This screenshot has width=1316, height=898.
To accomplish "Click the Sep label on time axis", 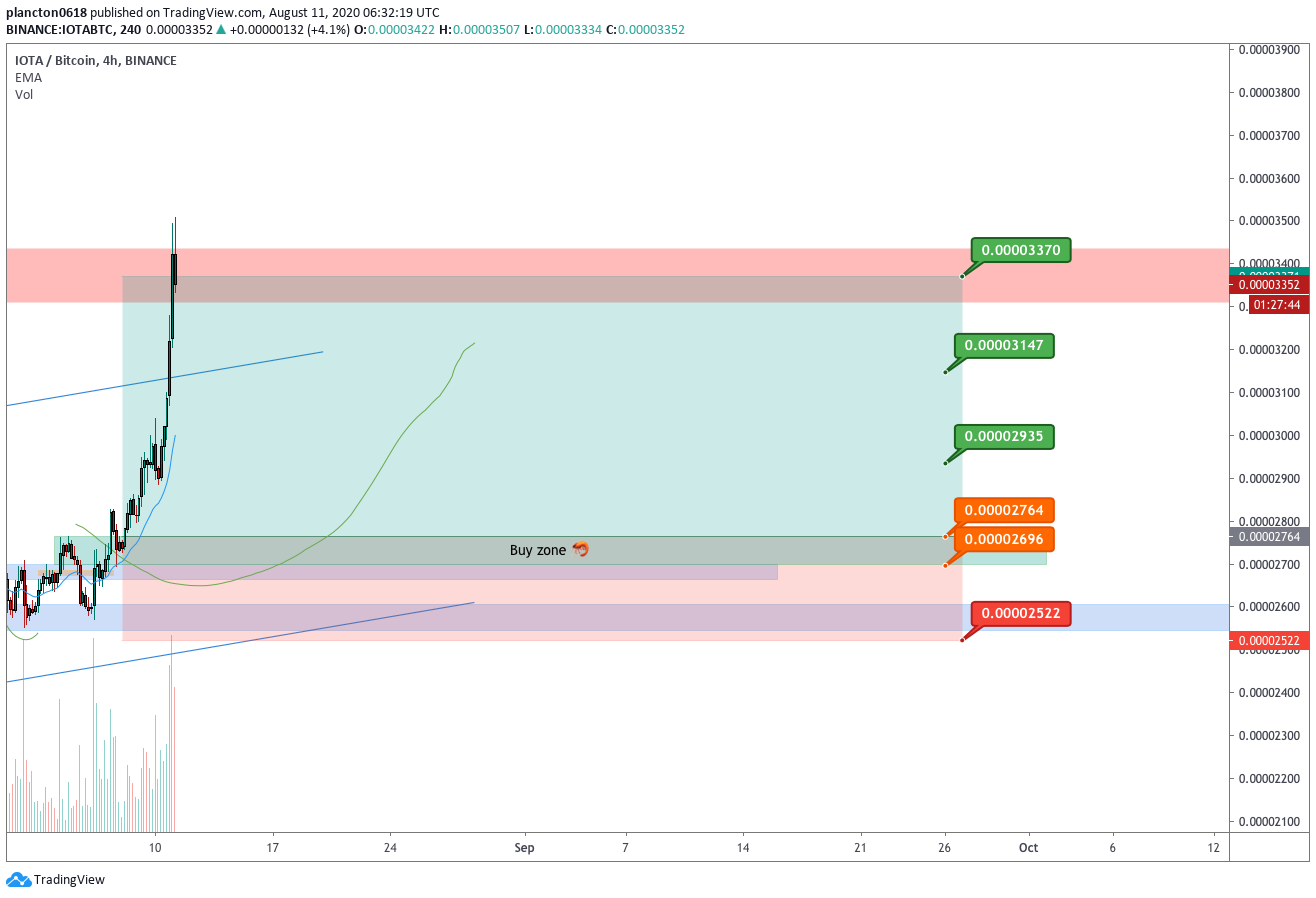I will click(525, 848).
